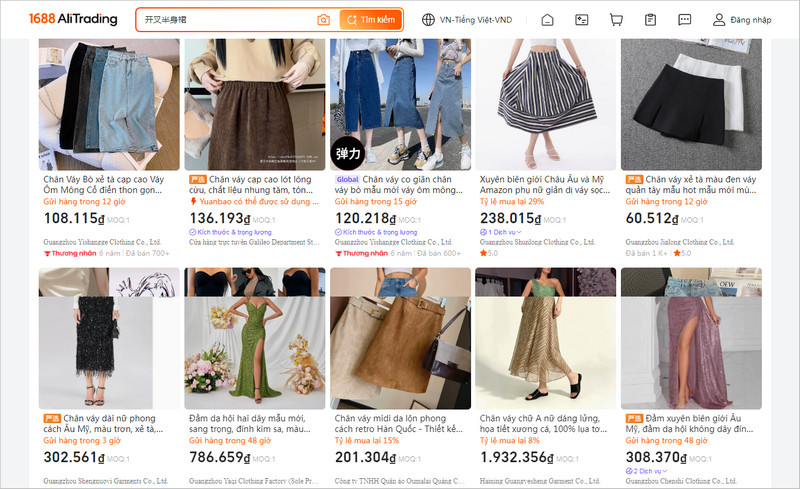Click Yuanbao có thể được sử dụng text
Viewport: 800px width, 489px height.
(x=259, y=202)
